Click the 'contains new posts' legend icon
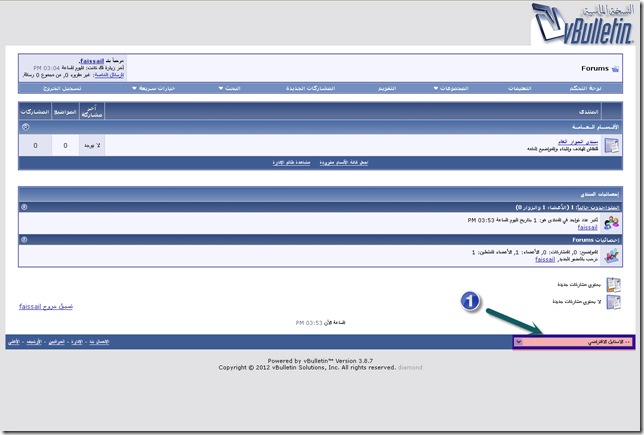 point(614,284)
